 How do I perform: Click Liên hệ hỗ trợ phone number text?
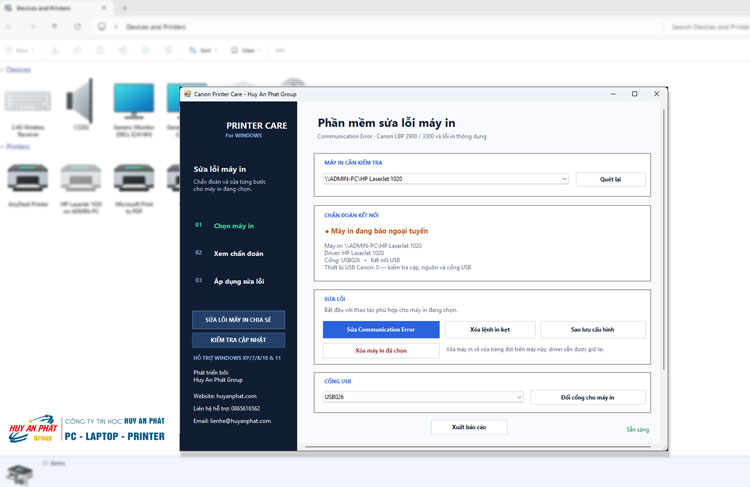pos(227,409)
